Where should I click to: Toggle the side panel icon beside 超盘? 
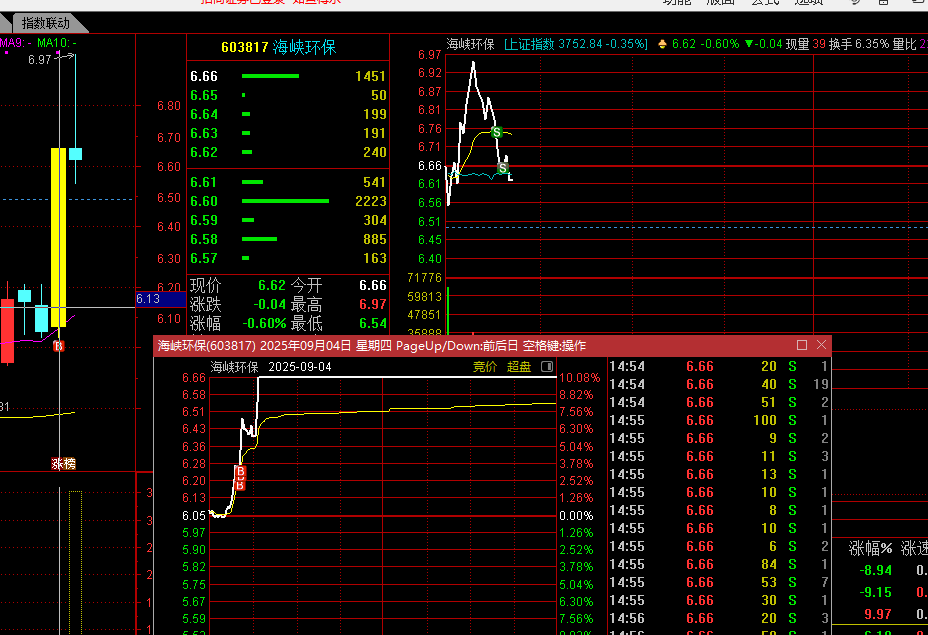click(547, 367)
